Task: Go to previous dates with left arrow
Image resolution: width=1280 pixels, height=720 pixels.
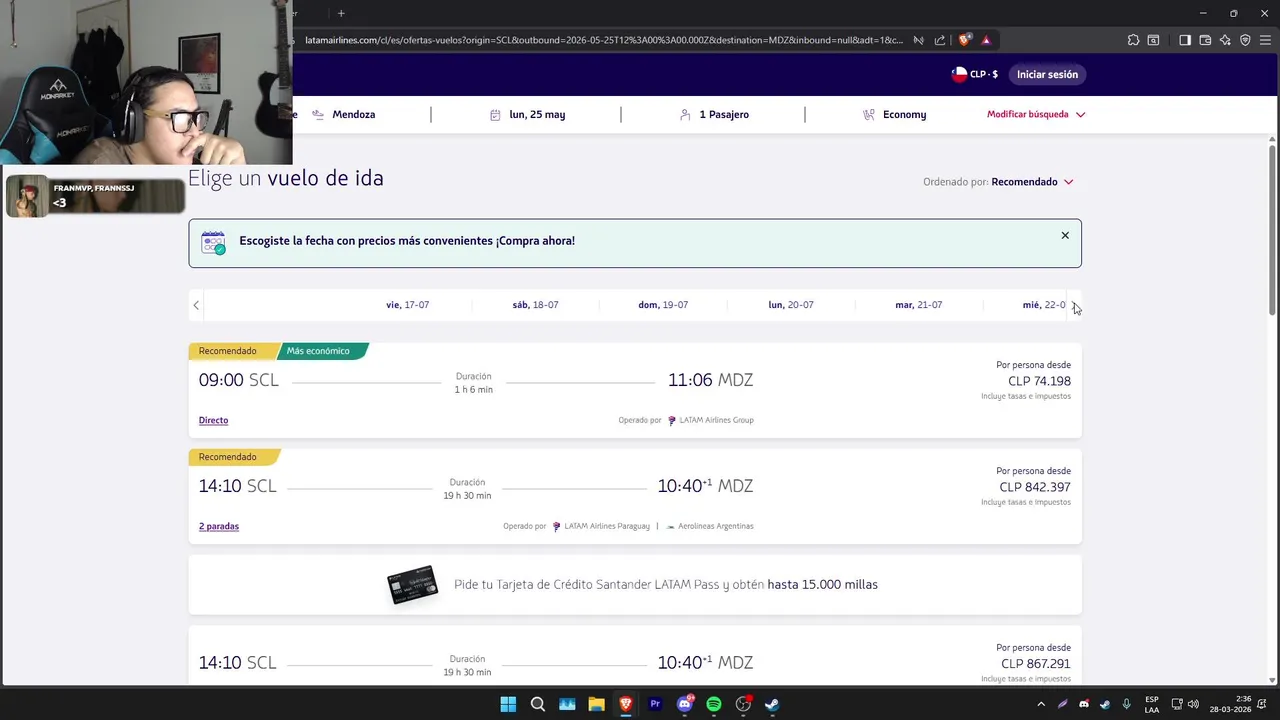Action: [196, 305]
